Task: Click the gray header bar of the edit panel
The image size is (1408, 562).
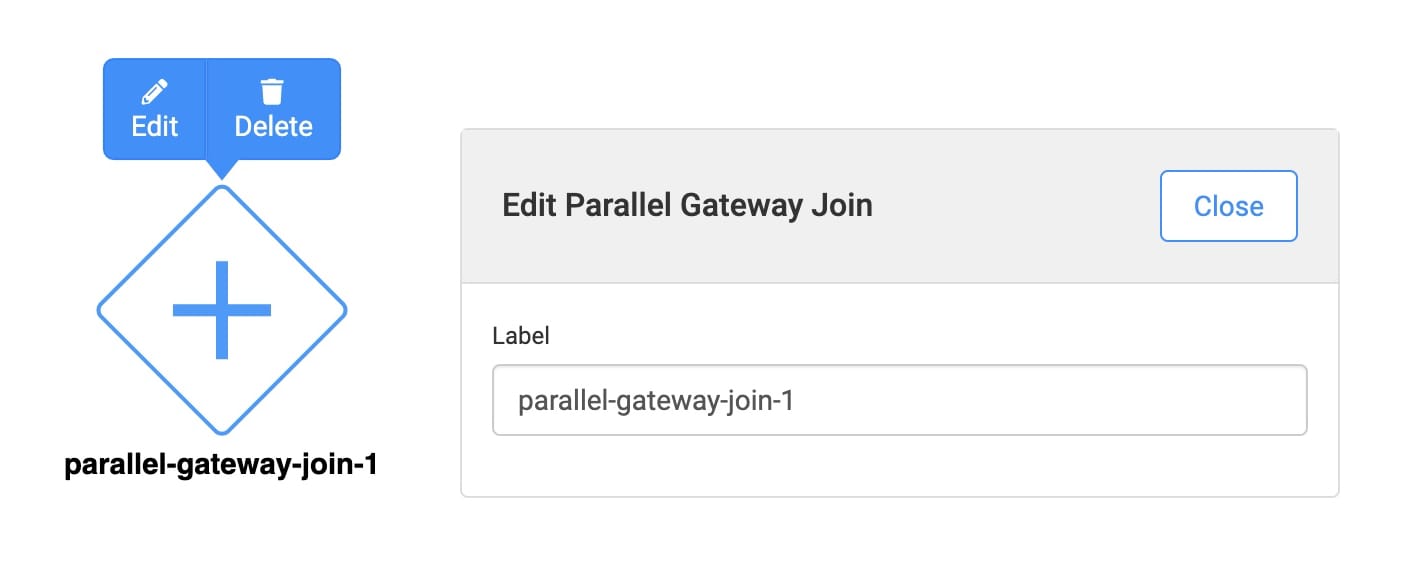Action: point(899,206)
